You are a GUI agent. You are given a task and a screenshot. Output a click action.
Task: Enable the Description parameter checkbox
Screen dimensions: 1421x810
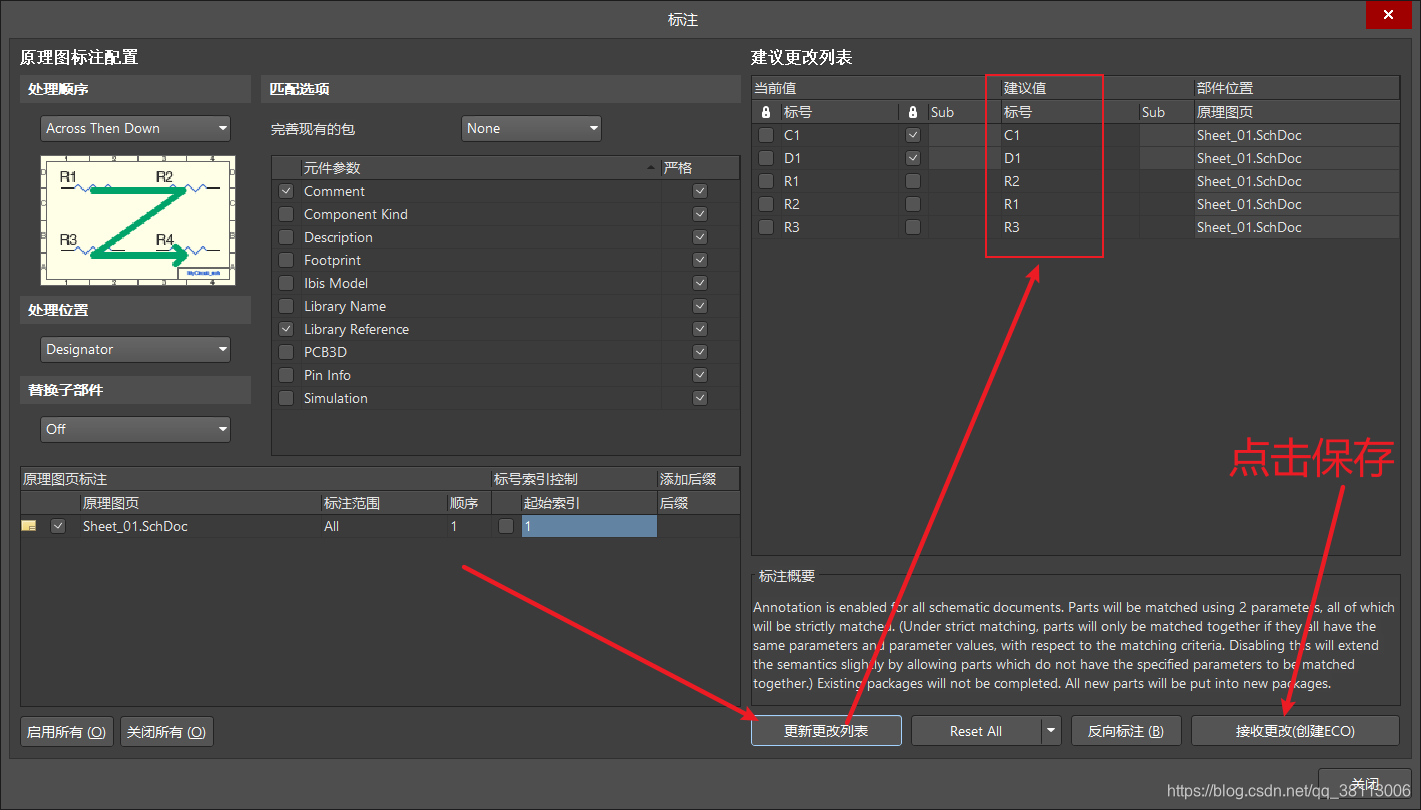click(287, 237)
